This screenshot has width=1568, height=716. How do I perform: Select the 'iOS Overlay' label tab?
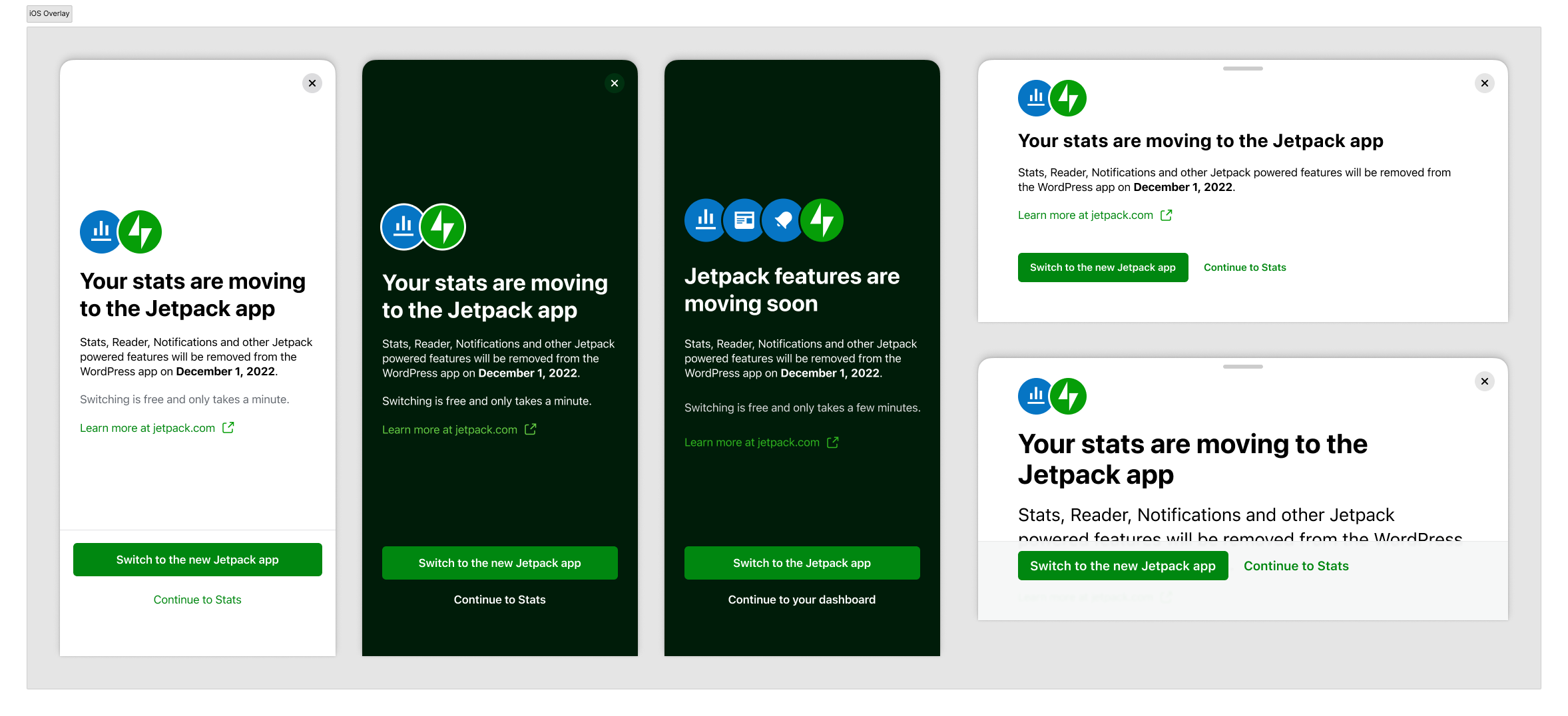point(49,13)
